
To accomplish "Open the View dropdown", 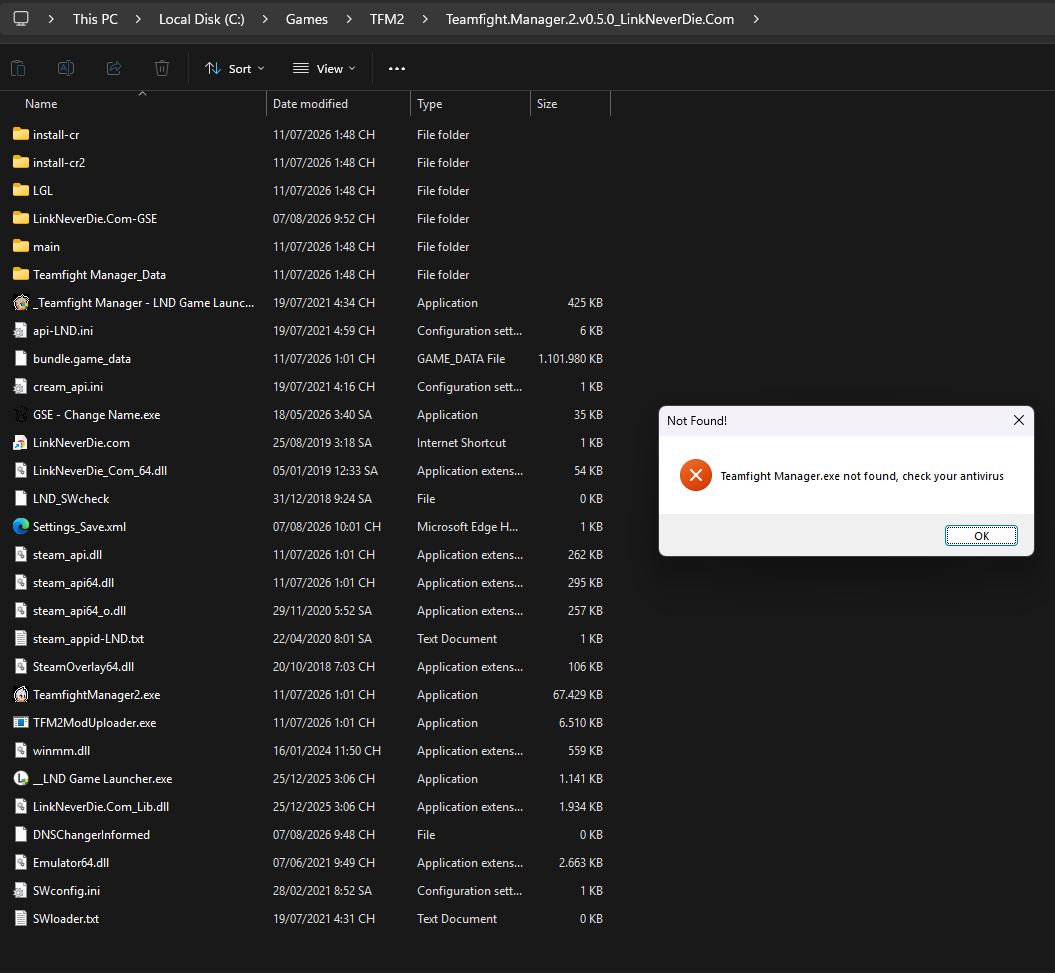I will pos(324,69).
